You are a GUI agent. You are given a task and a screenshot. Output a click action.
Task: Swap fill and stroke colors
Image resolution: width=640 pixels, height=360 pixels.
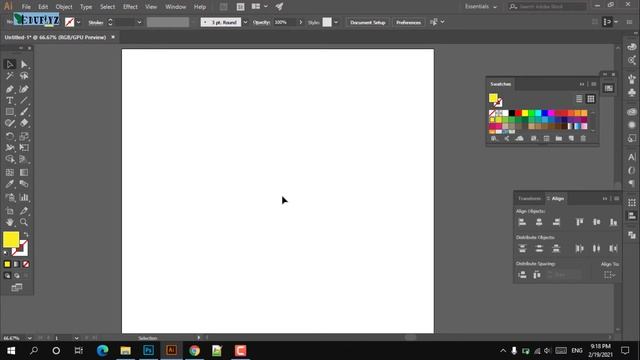point(26,235)
